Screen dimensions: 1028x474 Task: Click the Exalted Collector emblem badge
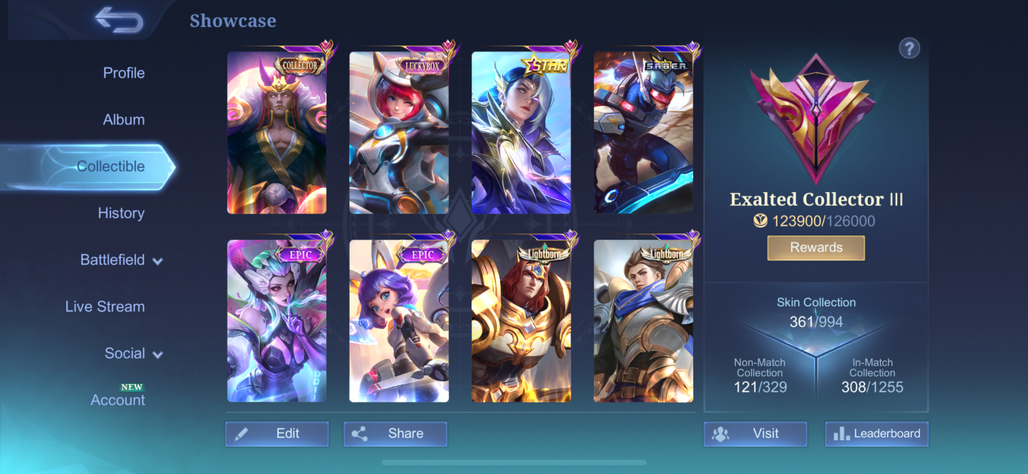814,119
